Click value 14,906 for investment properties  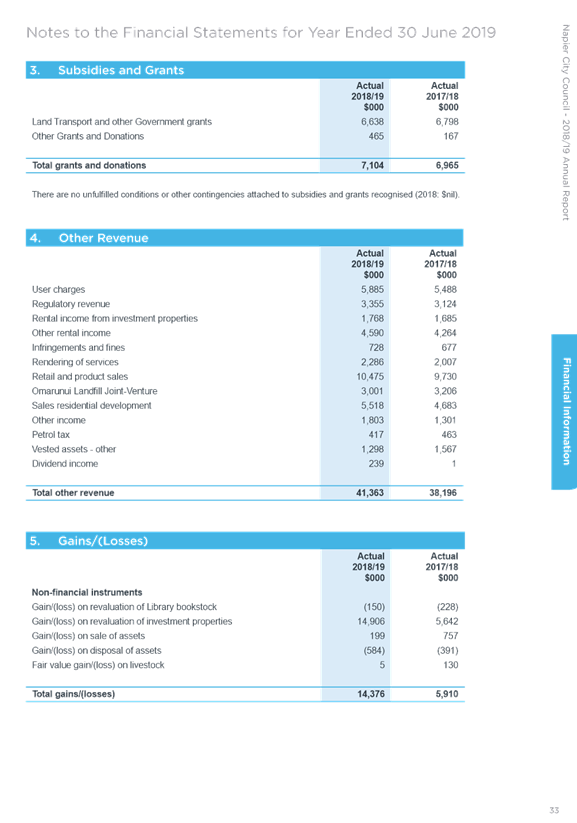tap(371, 621)
